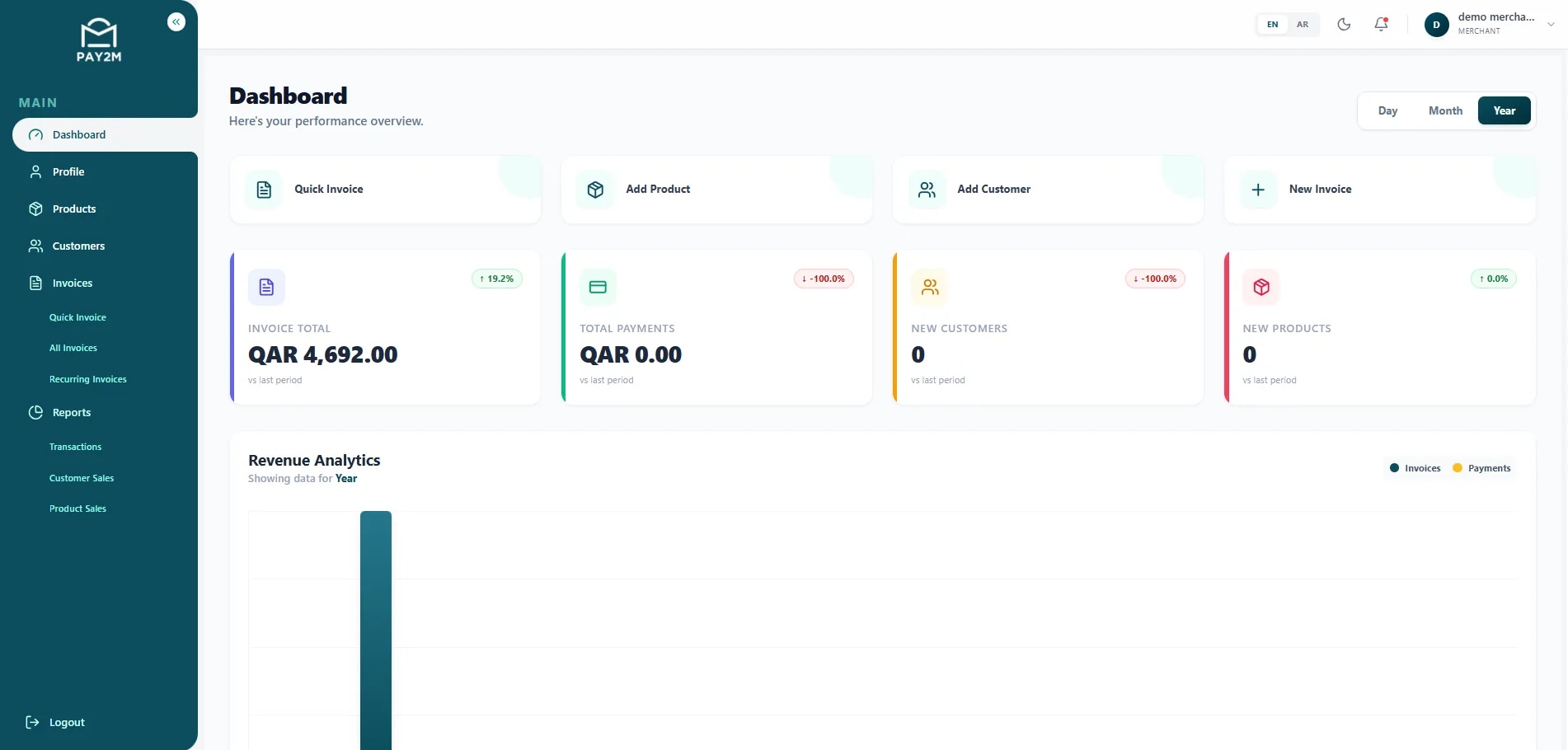This screenshot has width=1568, height=750.
Task: Toggle the Invoices series in chart legend
Action: coord(1415,468)
